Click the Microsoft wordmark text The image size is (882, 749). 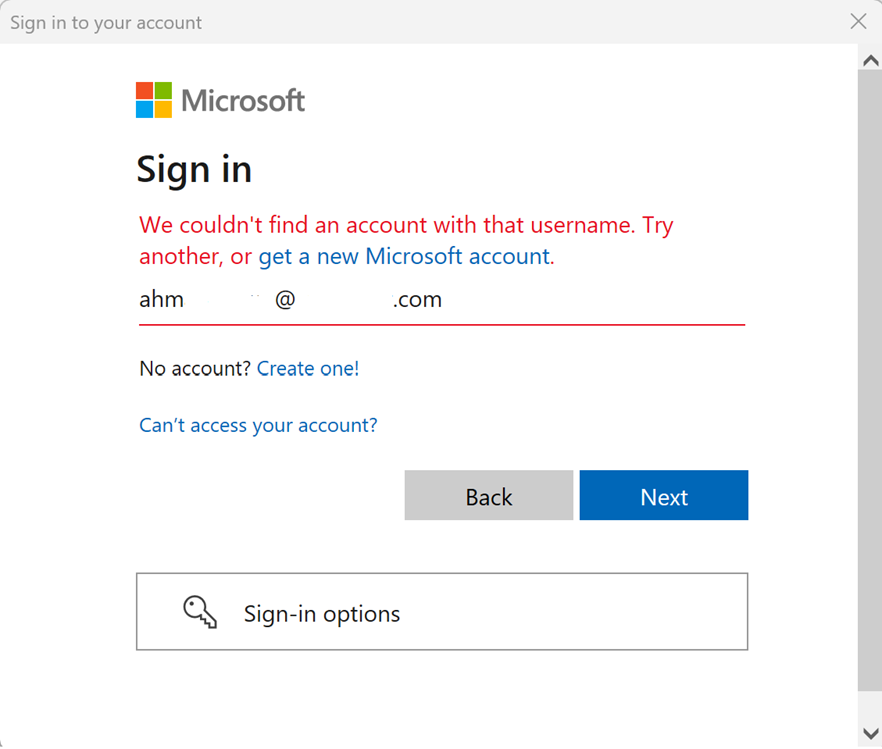click(x=243, y=101)
